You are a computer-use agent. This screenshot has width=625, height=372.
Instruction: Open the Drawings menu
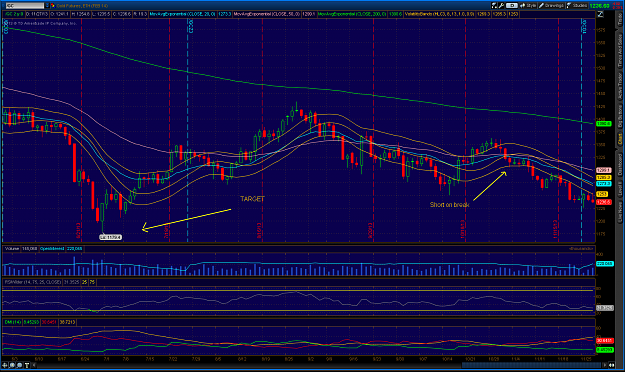click(x=551, y=6)
